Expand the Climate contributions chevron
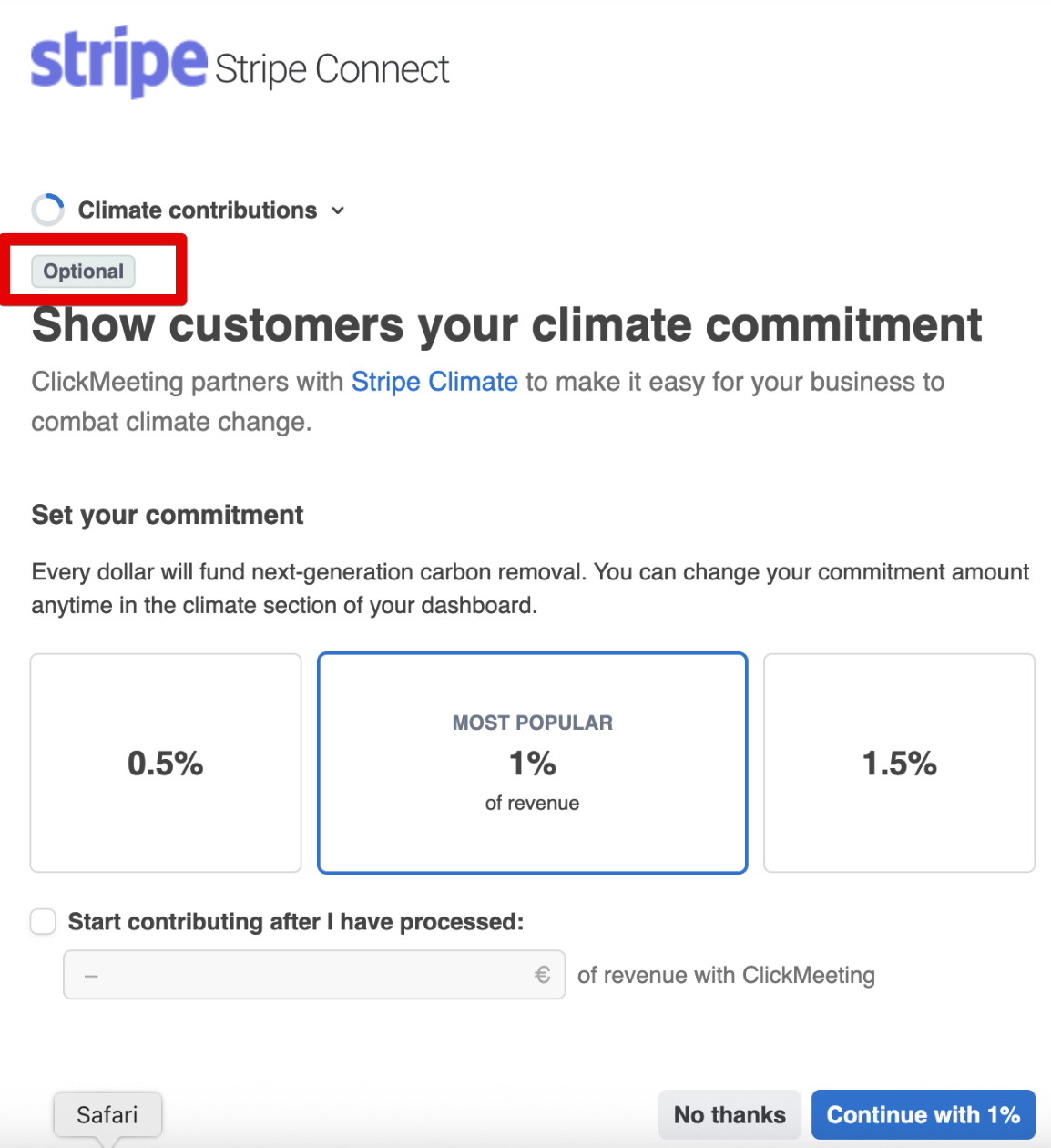 [338, 210]
